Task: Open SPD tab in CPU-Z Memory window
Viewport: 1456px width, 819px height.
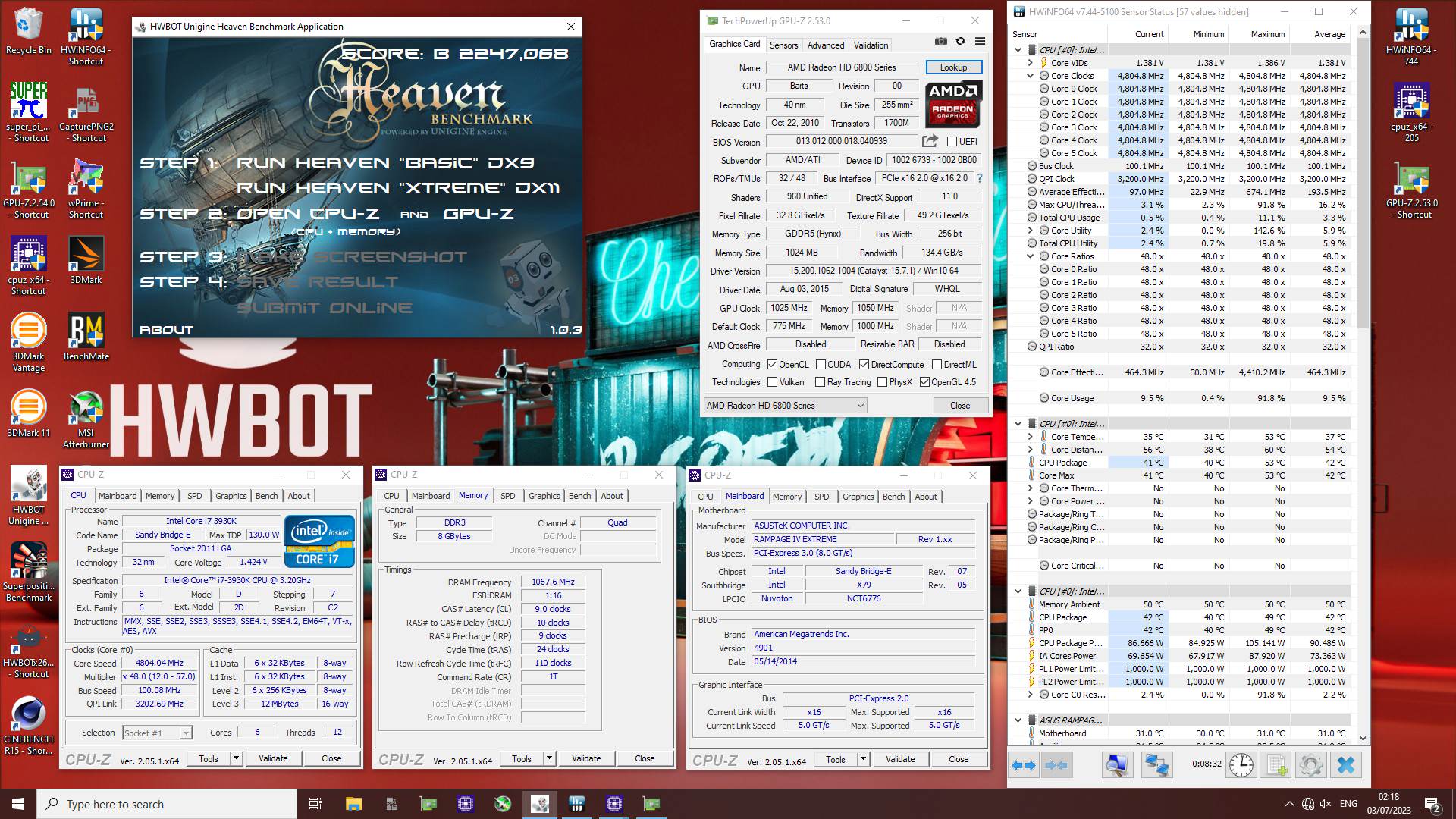Action: point(507,496)
